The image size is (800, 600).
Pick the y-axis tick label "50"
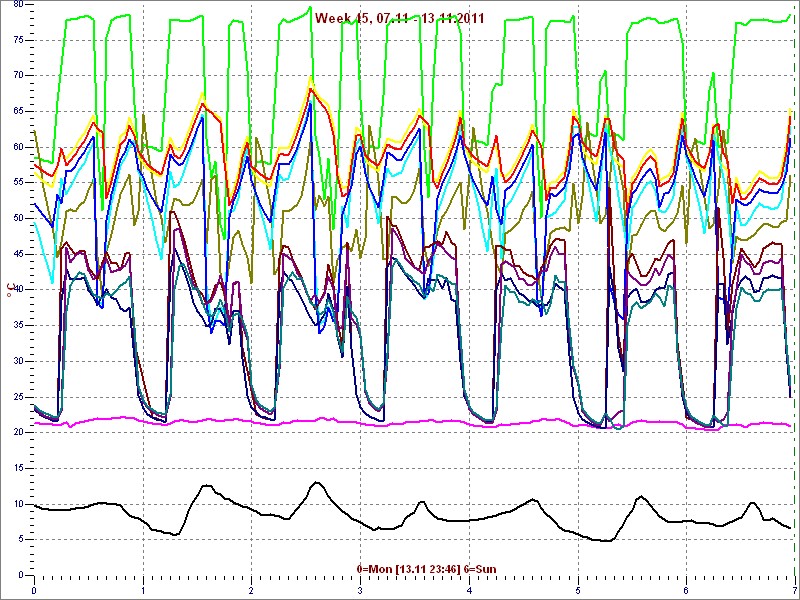pyautogui.click(x=18, y=218)
